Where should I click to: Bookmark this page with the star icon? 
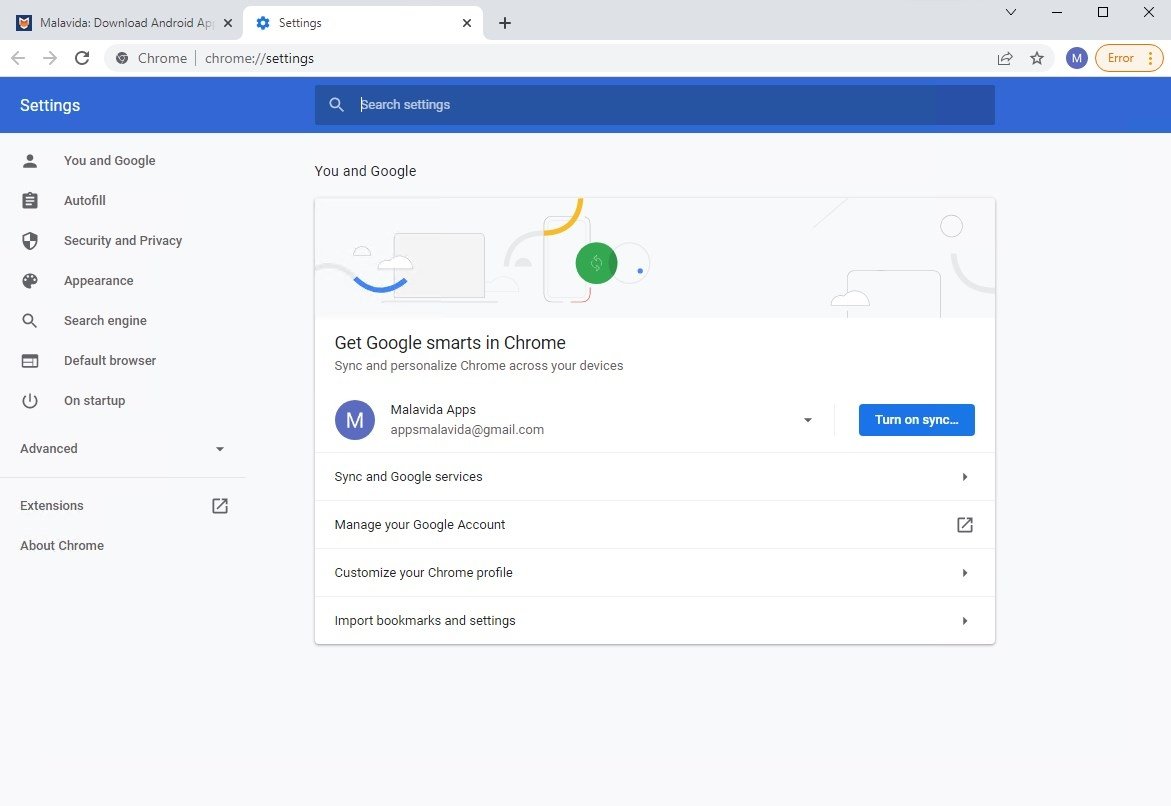click(x=1037, y=58)
